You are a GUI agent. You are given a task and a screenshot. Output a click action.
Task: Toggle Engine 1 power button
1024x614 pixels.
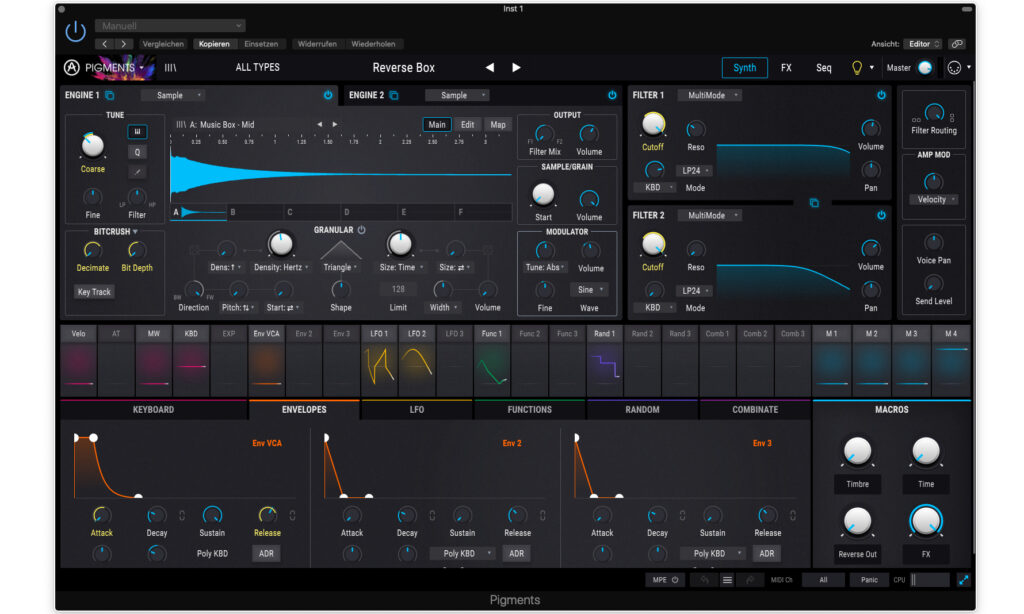click(x=328, y=95)
